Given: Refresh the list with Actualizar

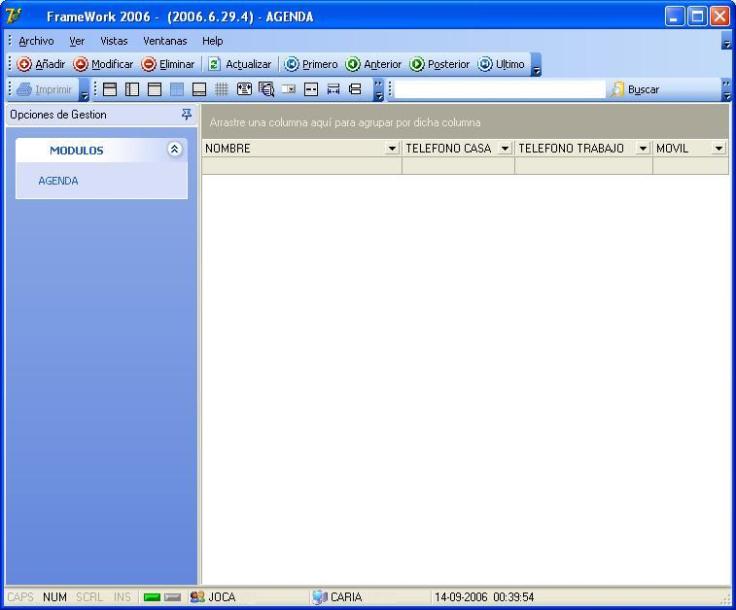Looking at the screenshot, I should click(240, 64).
